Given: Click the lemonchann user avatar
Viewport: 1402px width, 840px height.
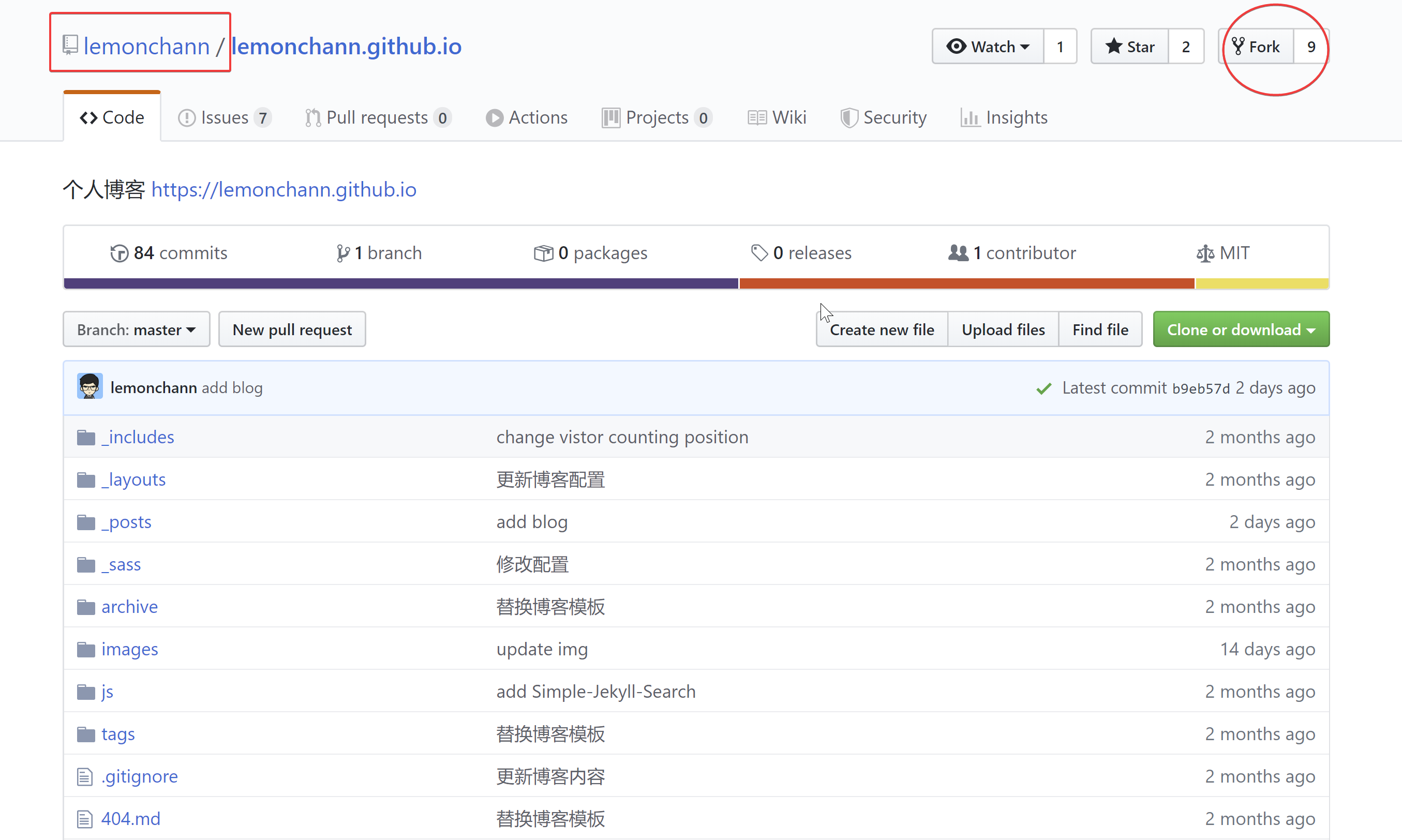Looking at the screenshot, I should pos(90,386).
